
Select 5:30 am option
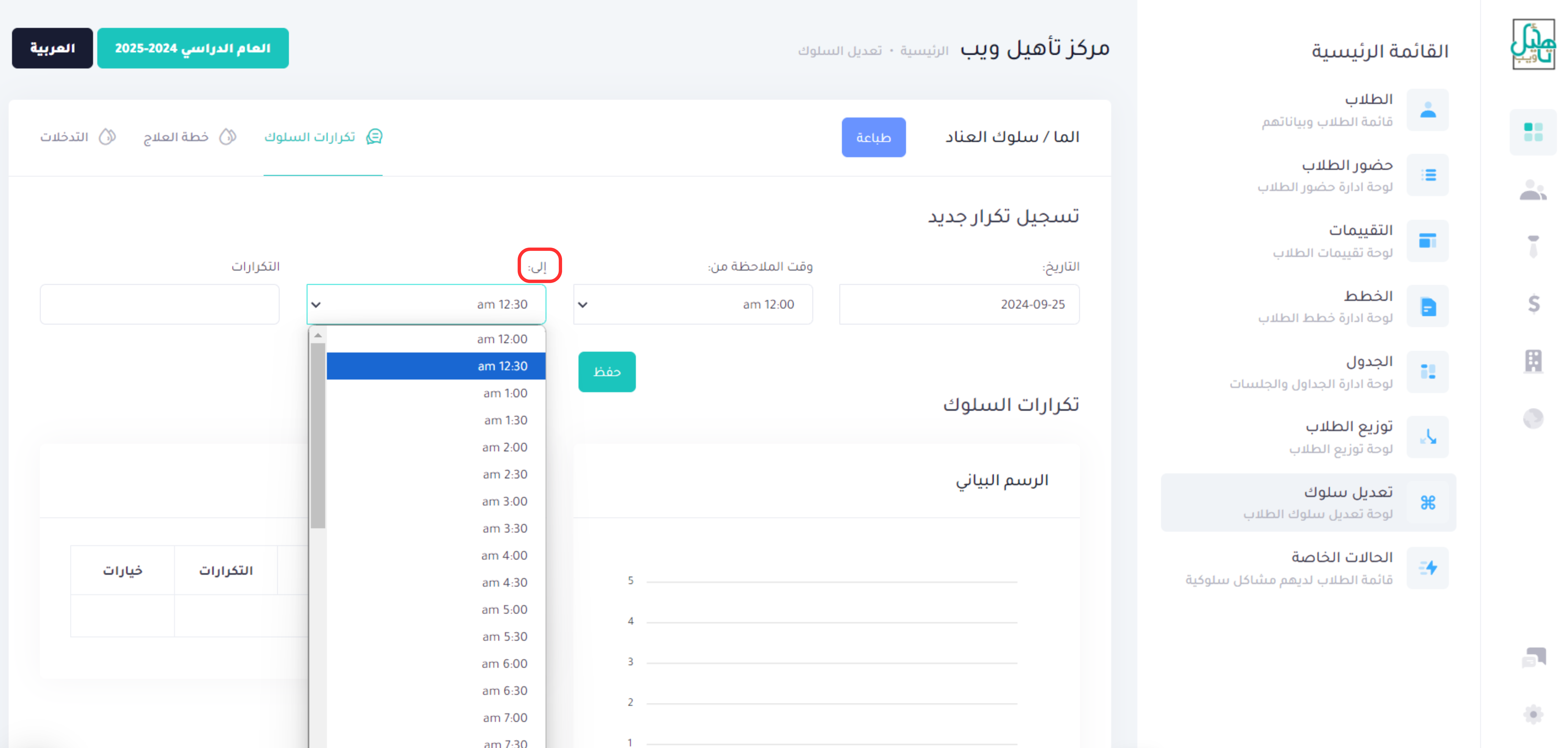(x=436, y=637)
